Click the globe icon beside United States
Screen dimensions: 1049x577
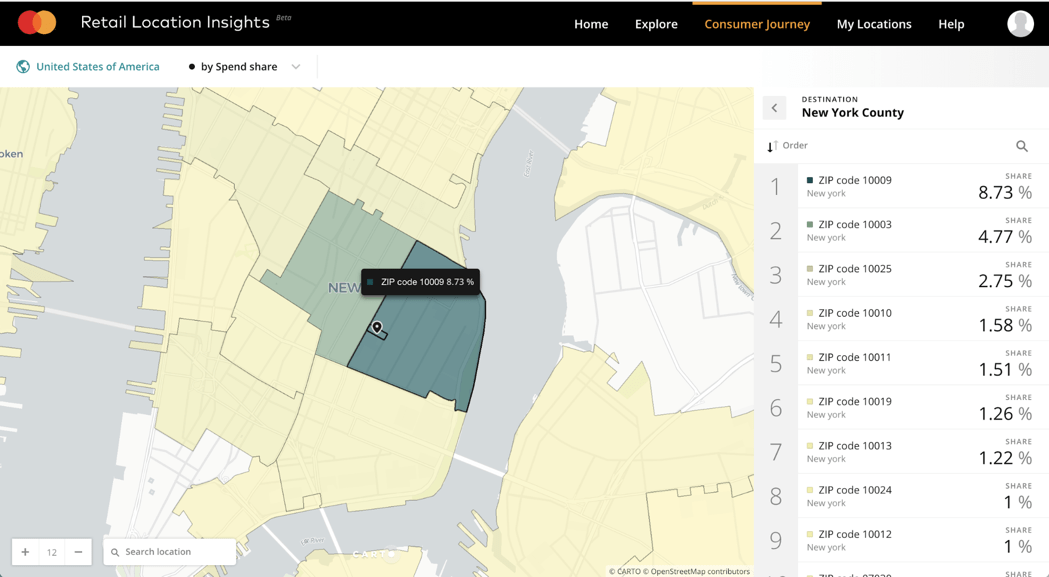(x=23, y=66)
